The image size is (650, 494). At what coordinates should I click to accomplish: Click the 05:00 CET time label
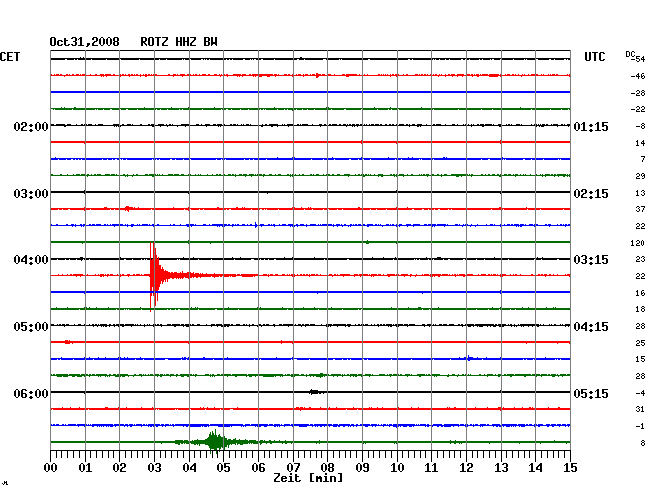(x=31, y=327)
